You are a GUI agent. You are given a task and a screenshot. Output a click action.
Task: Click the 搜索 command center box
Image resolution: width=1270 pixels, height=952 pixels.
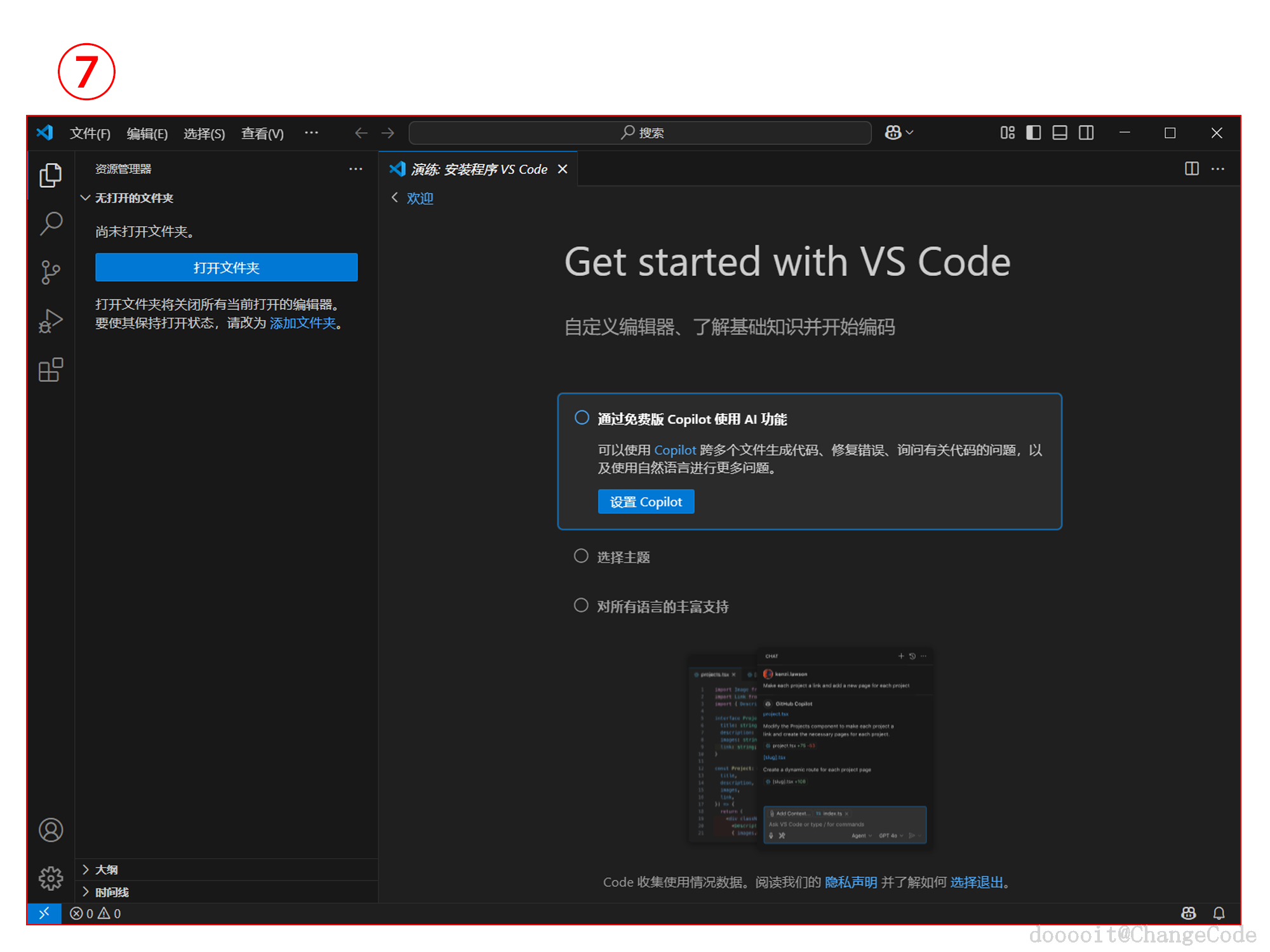640,133
